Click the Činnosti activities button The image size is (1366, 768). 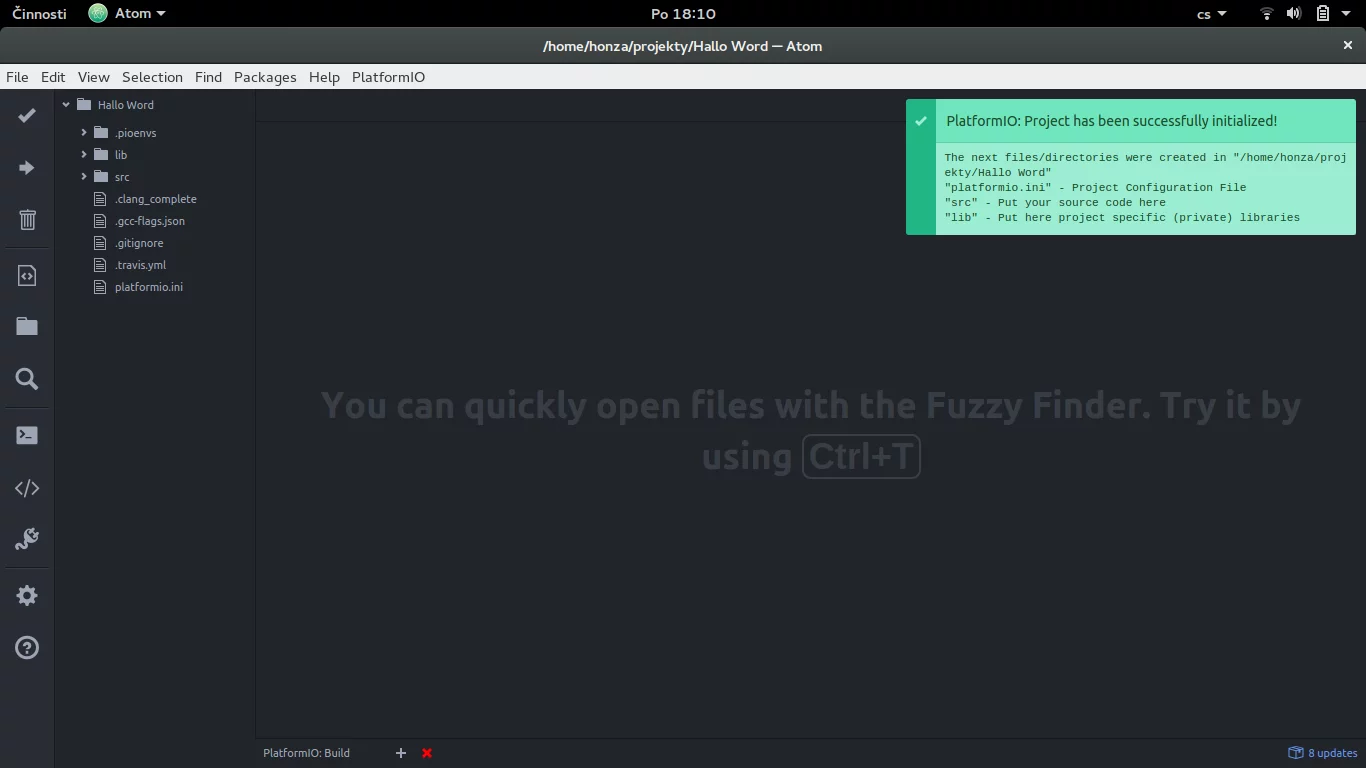pos(40,14)
